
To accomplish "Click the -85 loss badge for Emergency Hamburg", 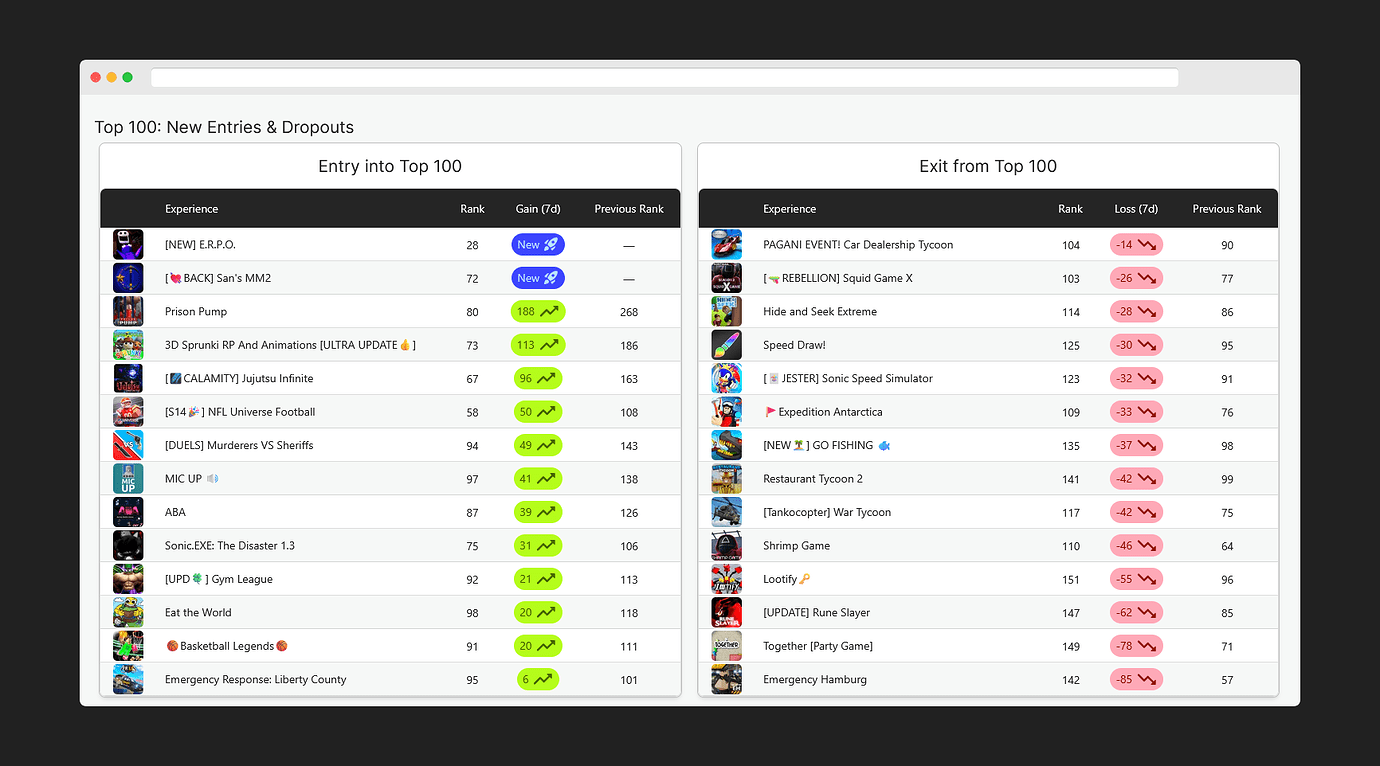I will (1136, 679).
